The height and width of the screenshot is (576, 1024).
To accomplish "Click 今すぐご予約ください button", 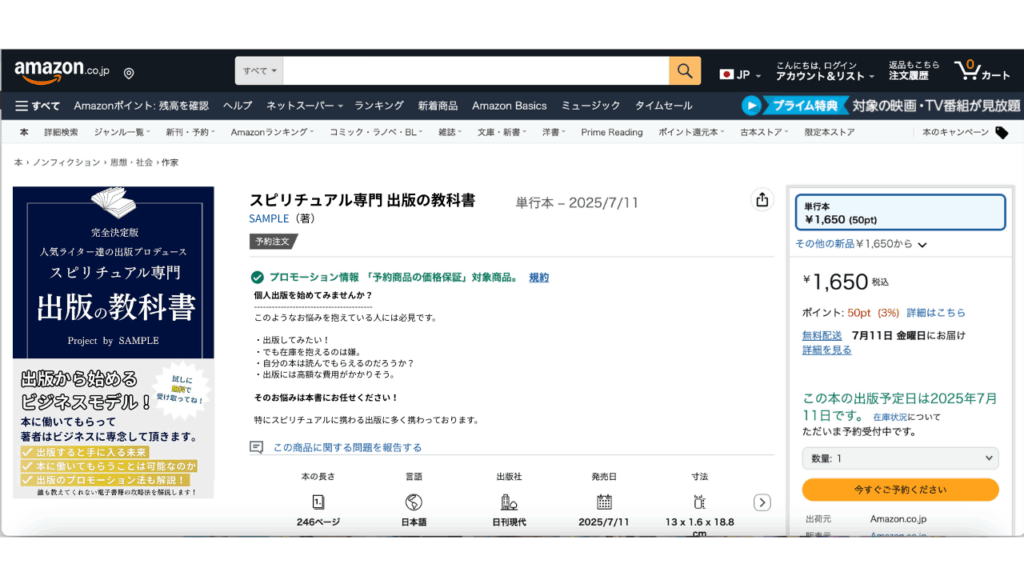I will pos(901,490).
